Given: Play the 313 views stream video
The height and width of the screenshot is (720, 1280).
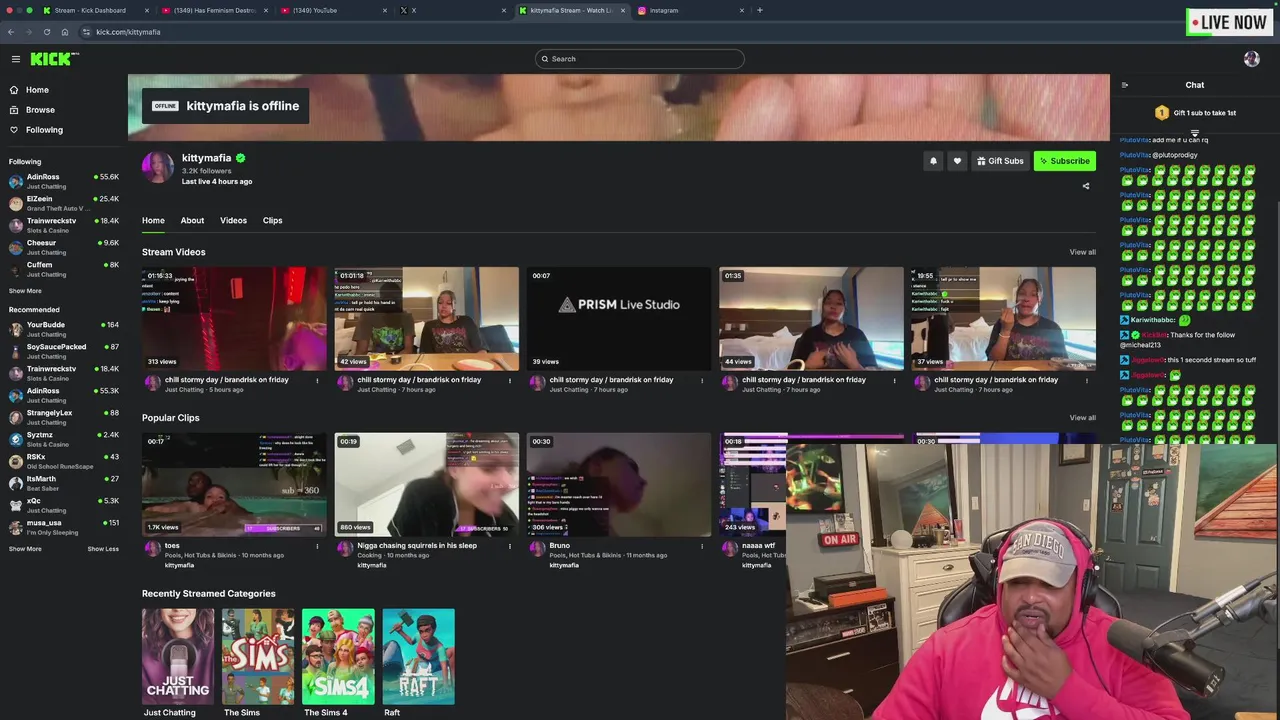Looking at the screenshot, I should click(x=234, y=318).
